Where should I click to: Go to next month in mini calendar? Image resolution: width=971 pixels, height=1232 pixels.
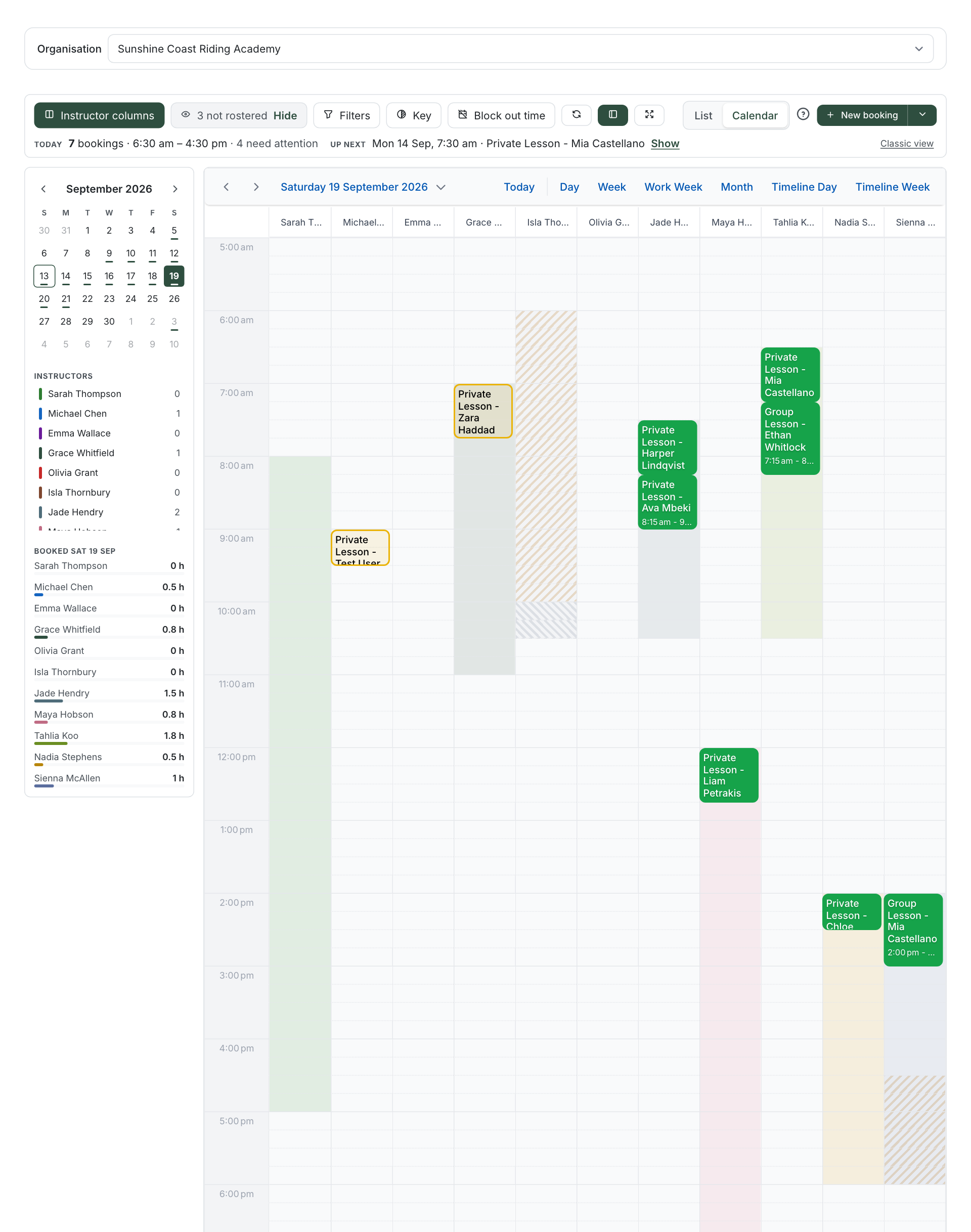click(x=174, y=189)
